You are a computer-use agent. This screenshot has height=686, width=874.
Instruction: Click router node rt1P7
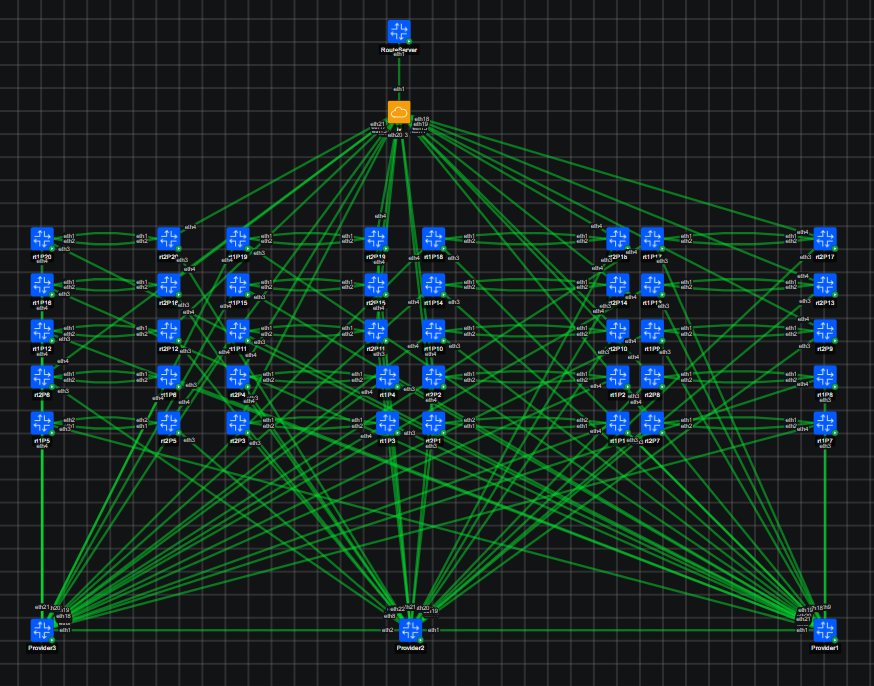(x=825, y=424)
